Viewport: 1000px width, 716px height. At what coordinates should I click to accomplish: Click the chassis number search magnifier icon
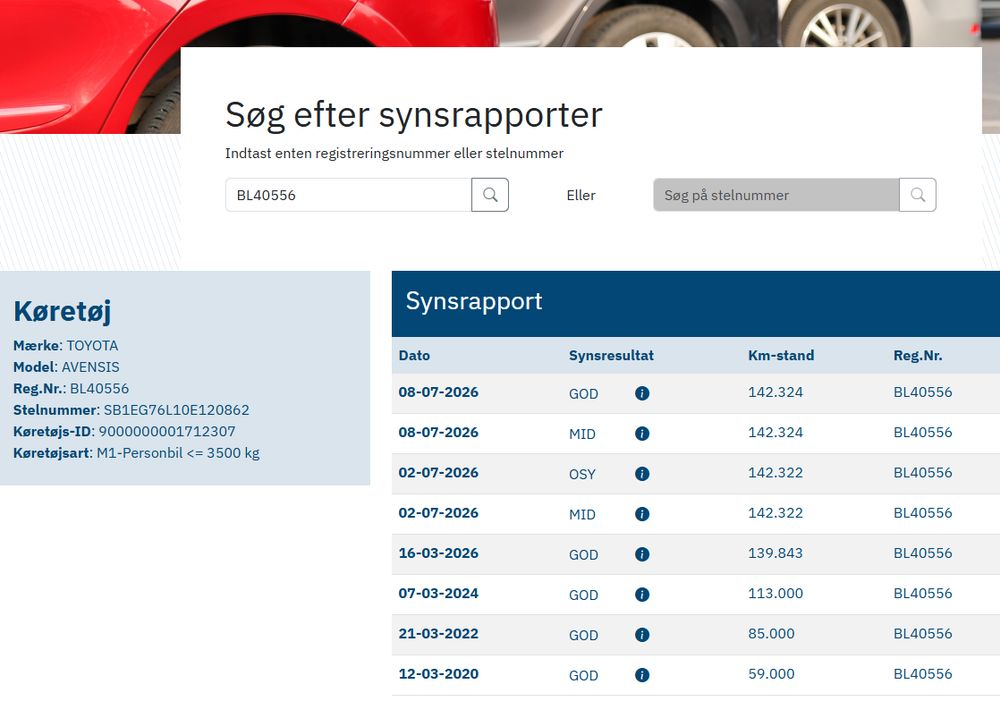pos(918,195)
